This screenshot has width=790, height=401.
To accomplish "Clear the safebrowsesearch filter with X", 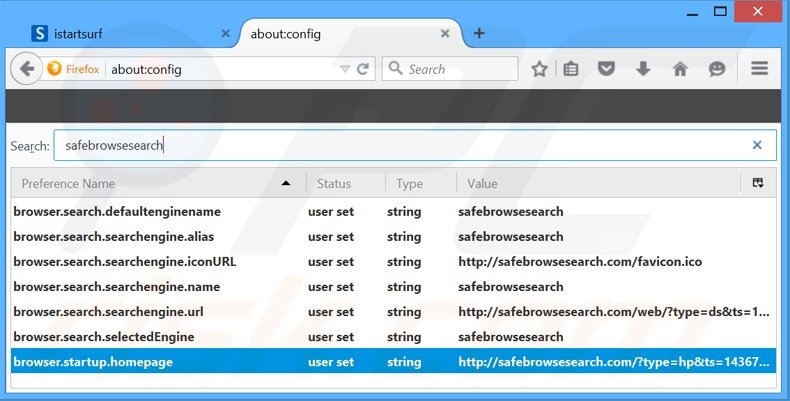I will [757, 145].
